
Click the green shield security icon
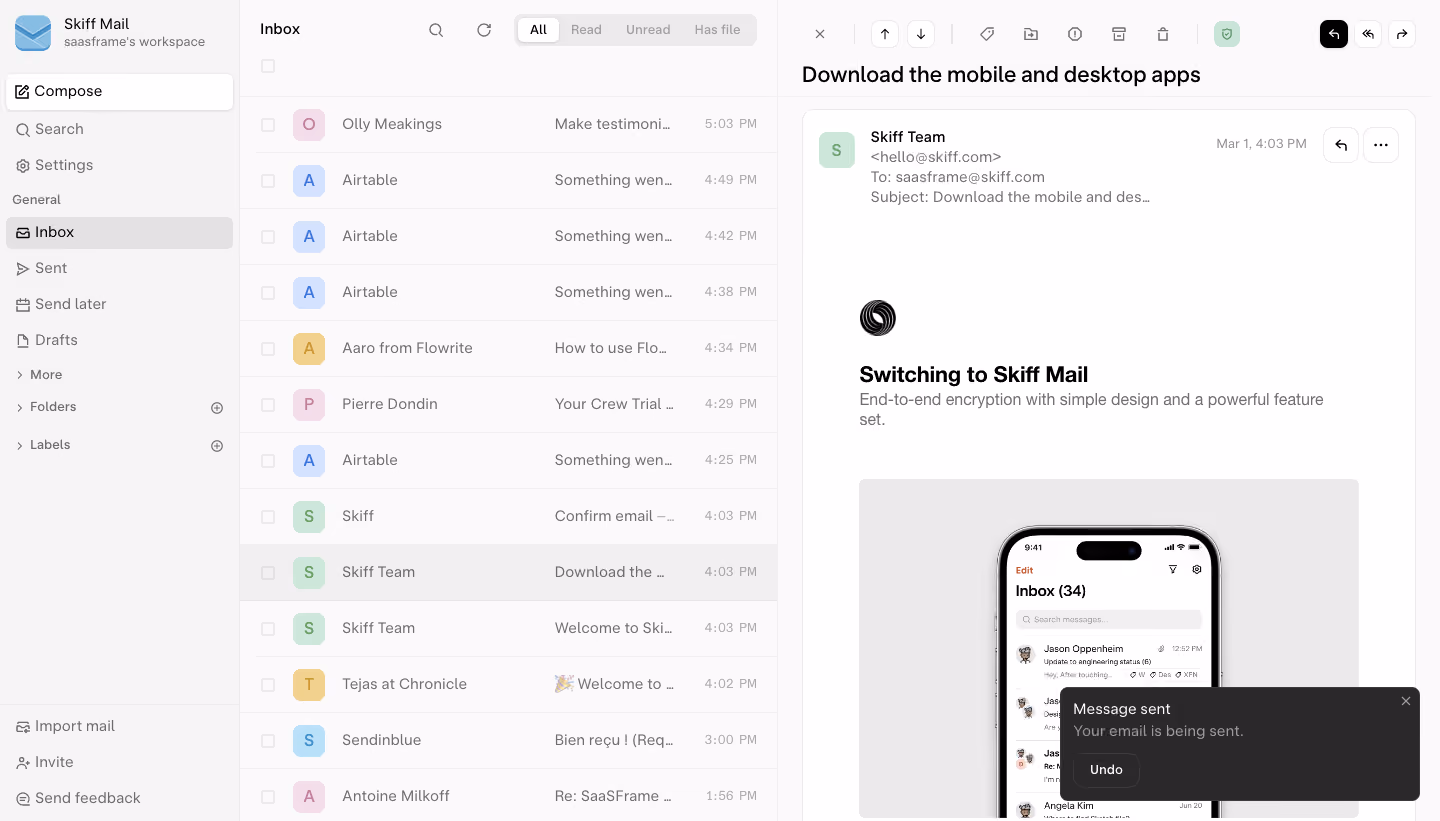1227,34
